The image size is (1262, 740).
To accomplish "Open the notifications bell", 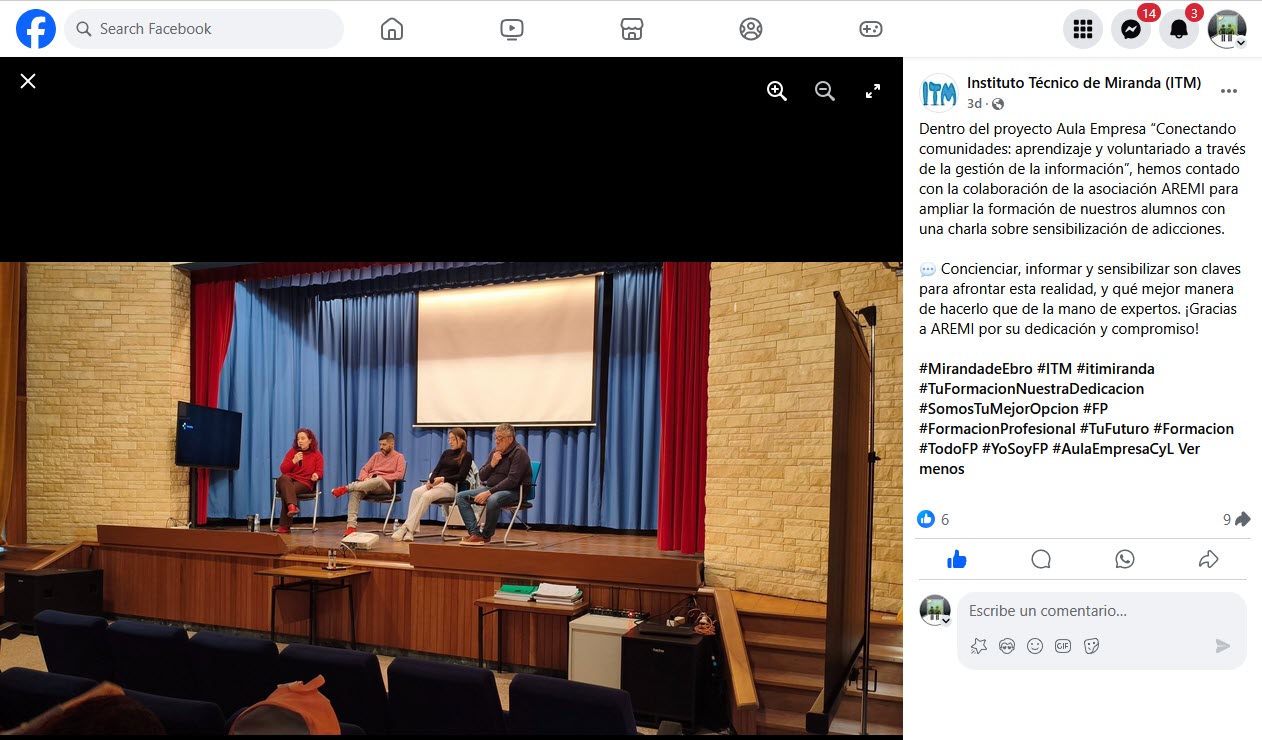I will point(1179,29).
